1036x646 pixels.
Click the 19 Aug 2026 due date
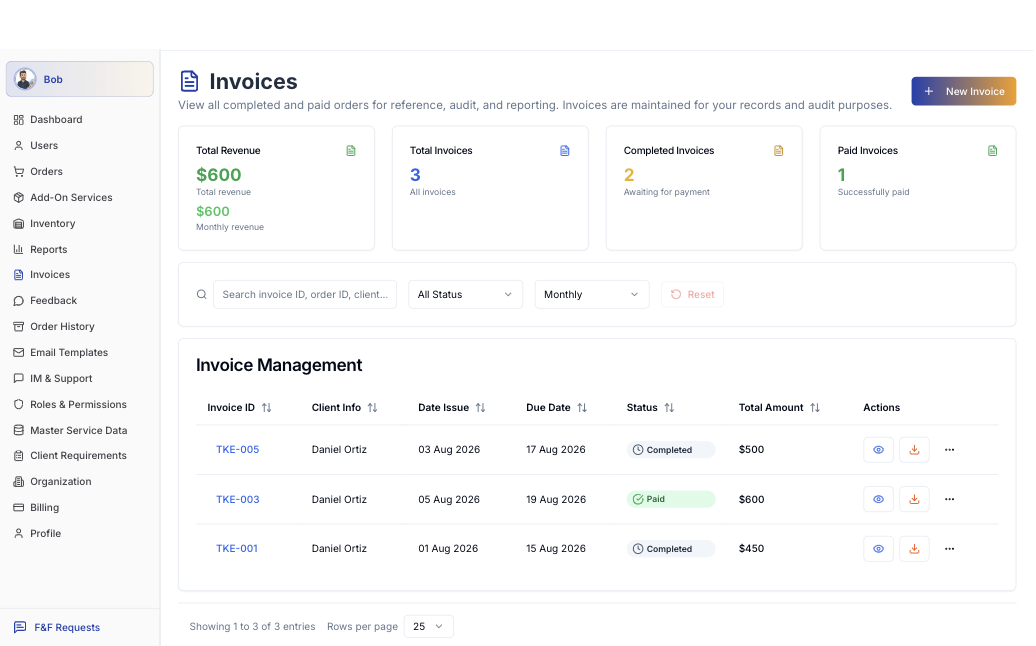tap(556, 499)
